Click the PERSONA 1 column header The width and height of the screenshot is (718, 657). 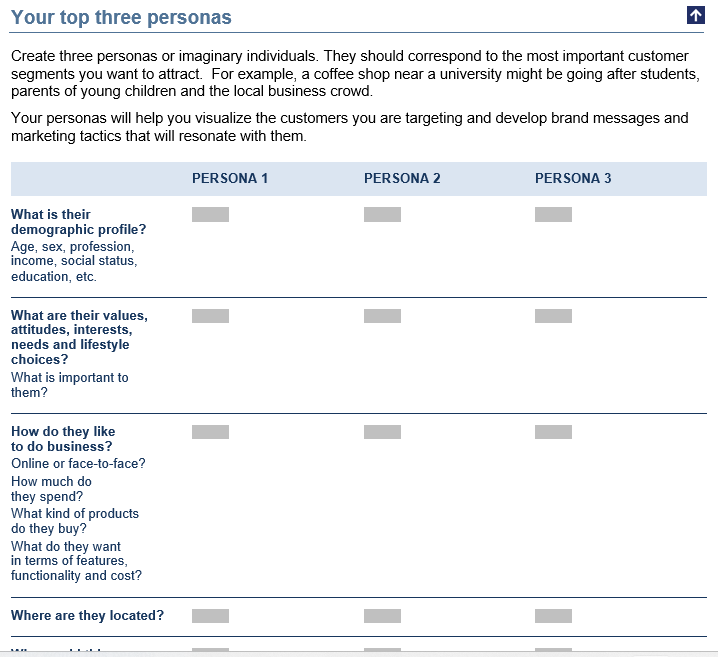coord(230,179)
